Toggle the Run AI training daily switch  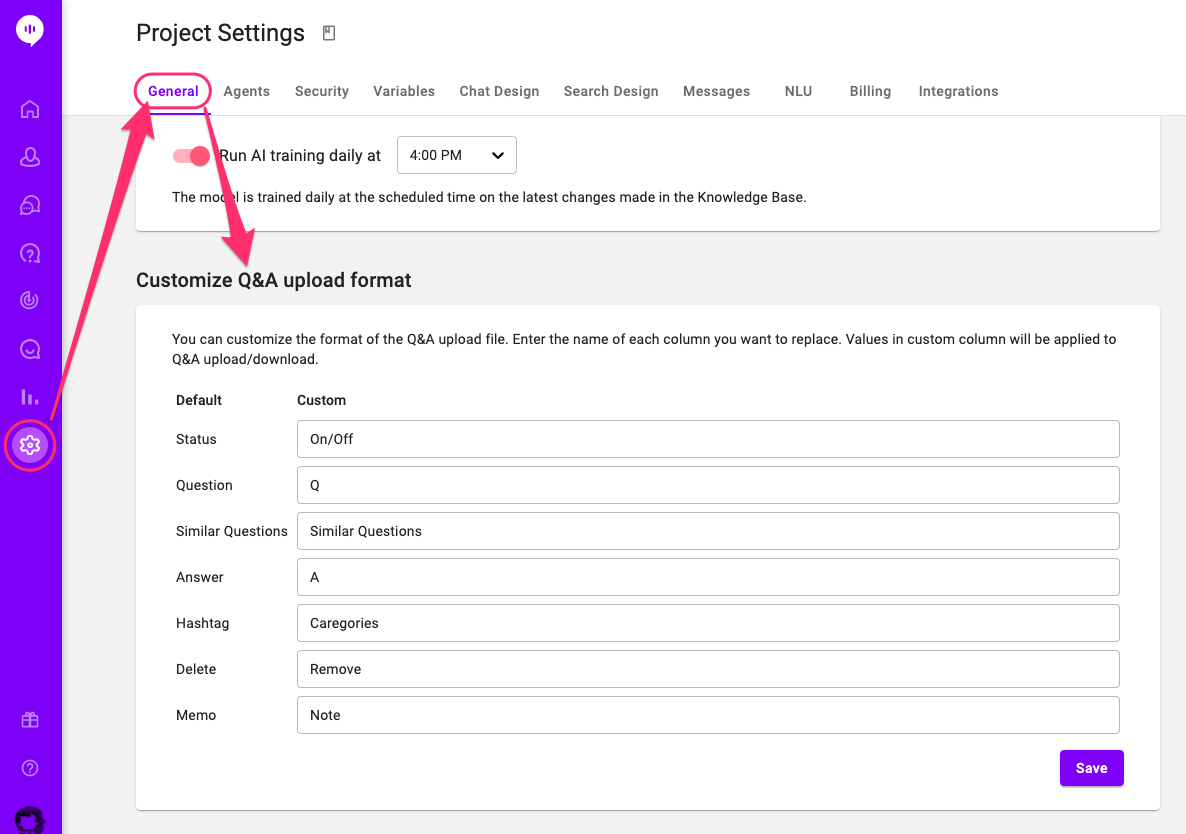coord(191,156)
